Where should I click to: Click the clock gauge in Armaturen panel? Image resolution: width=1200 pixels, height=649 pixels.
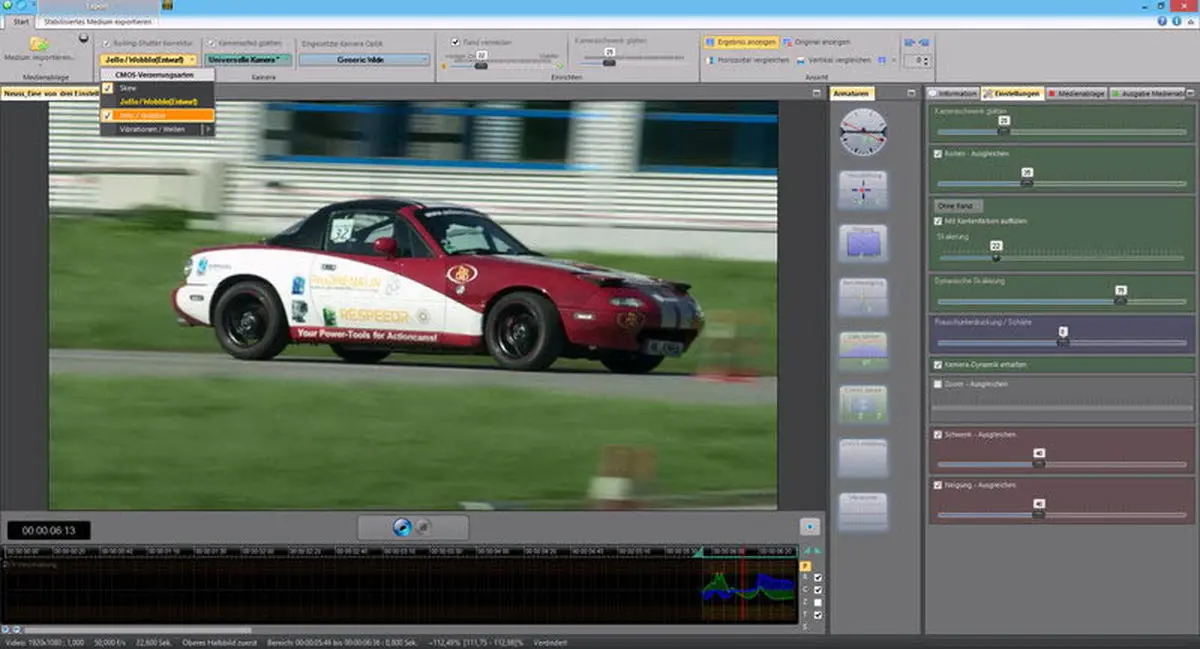click(863, 132)
